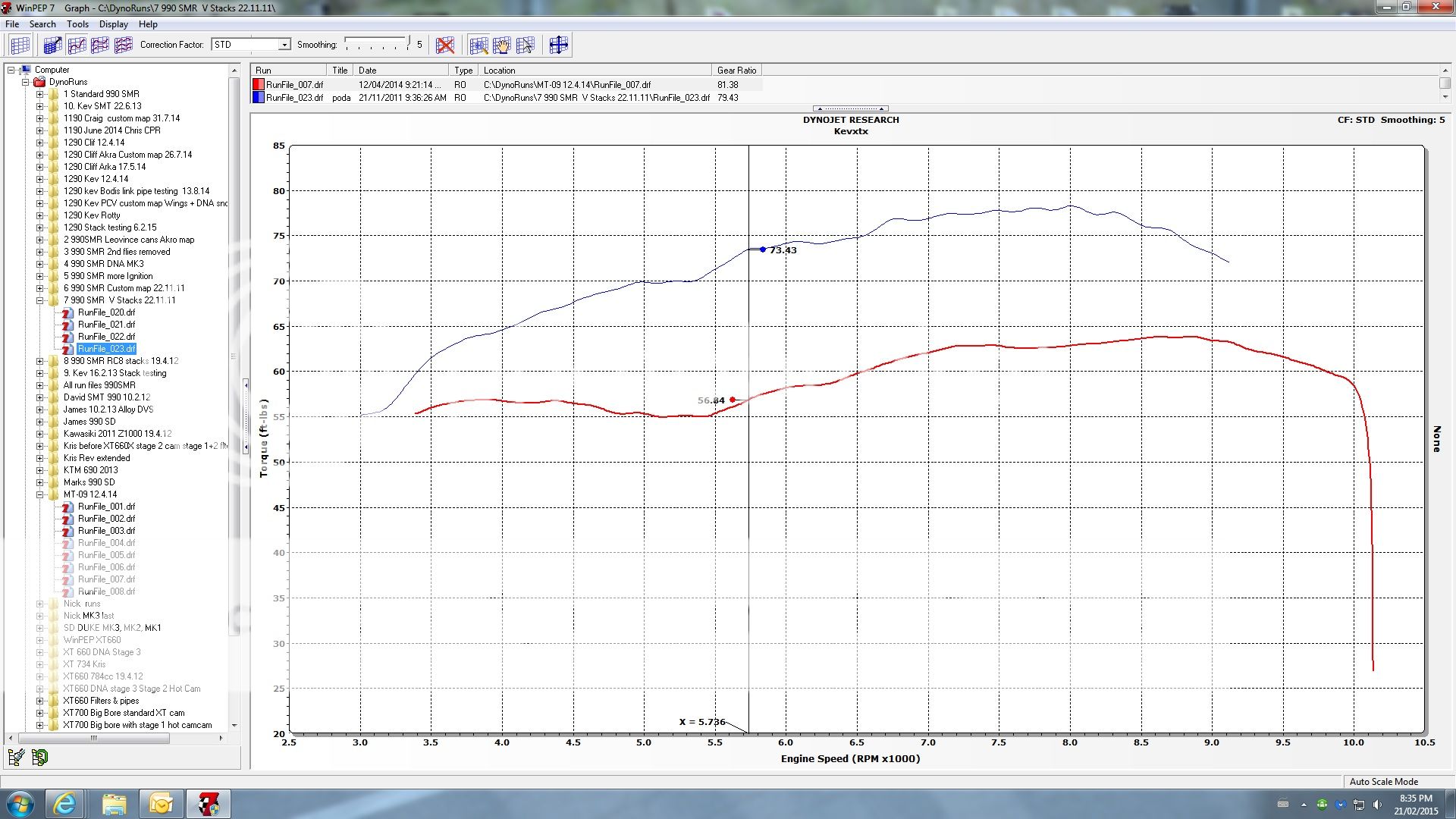The width and height of the screenshot is (1456, 819).
Task: Click the red swatch for RunFile_007
Action: click(259, 85)
